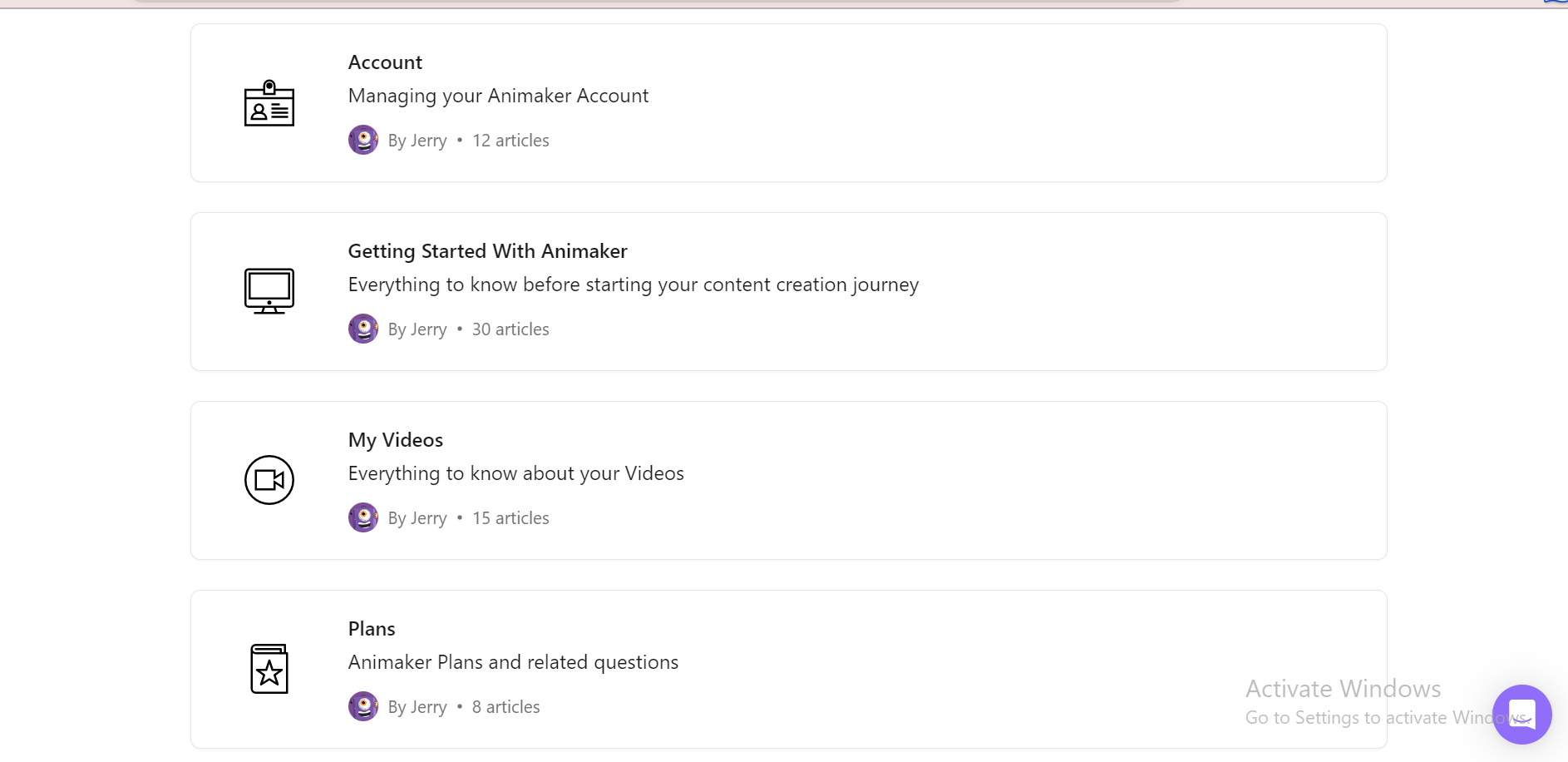Click the My Videos camera icon
Image resolution: width=1568 pixels, height=762 pixels.
(x=269, y=480)
